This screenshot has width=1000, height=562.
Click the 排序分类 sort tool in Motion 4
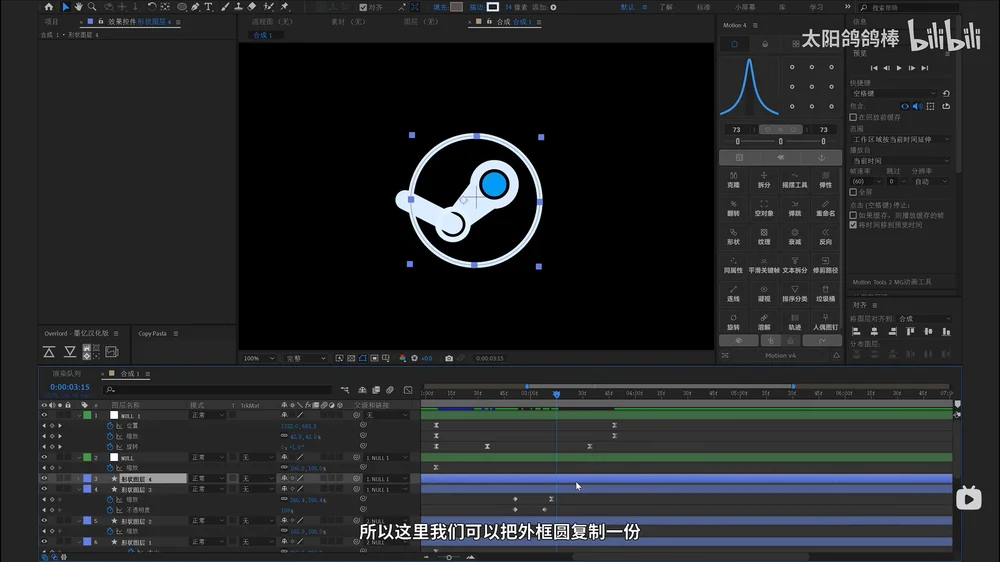pos(795,294)
